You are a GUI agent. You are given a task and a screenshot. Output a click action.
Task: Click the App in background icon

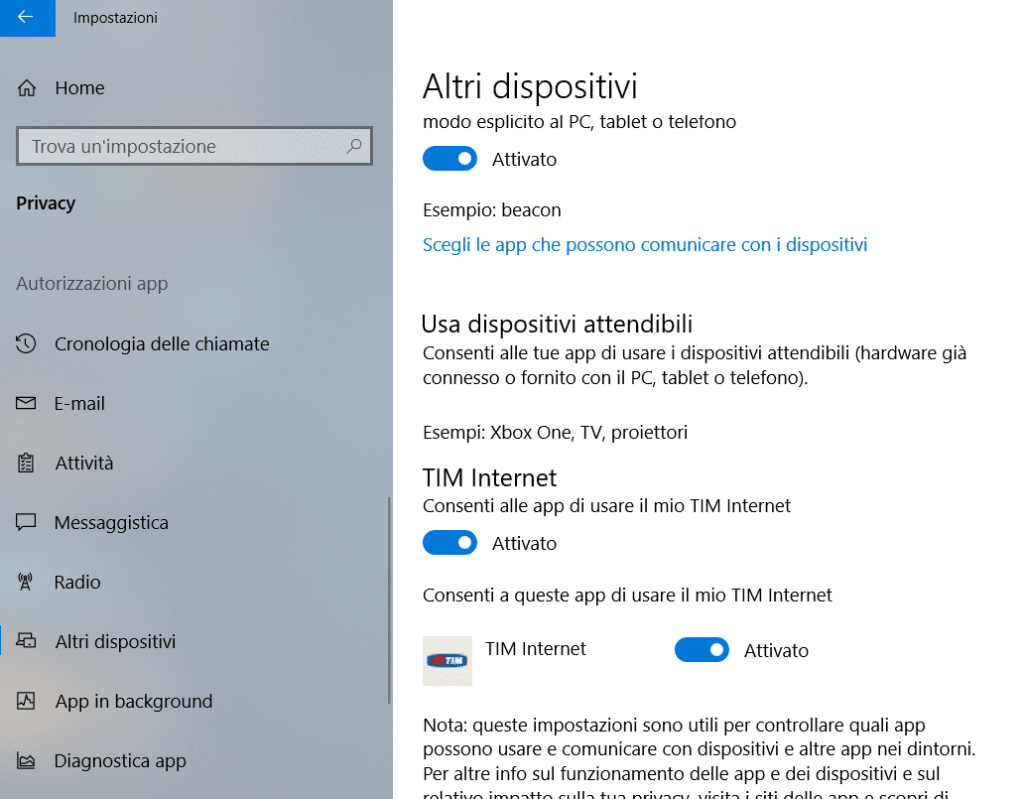(26, 701)
